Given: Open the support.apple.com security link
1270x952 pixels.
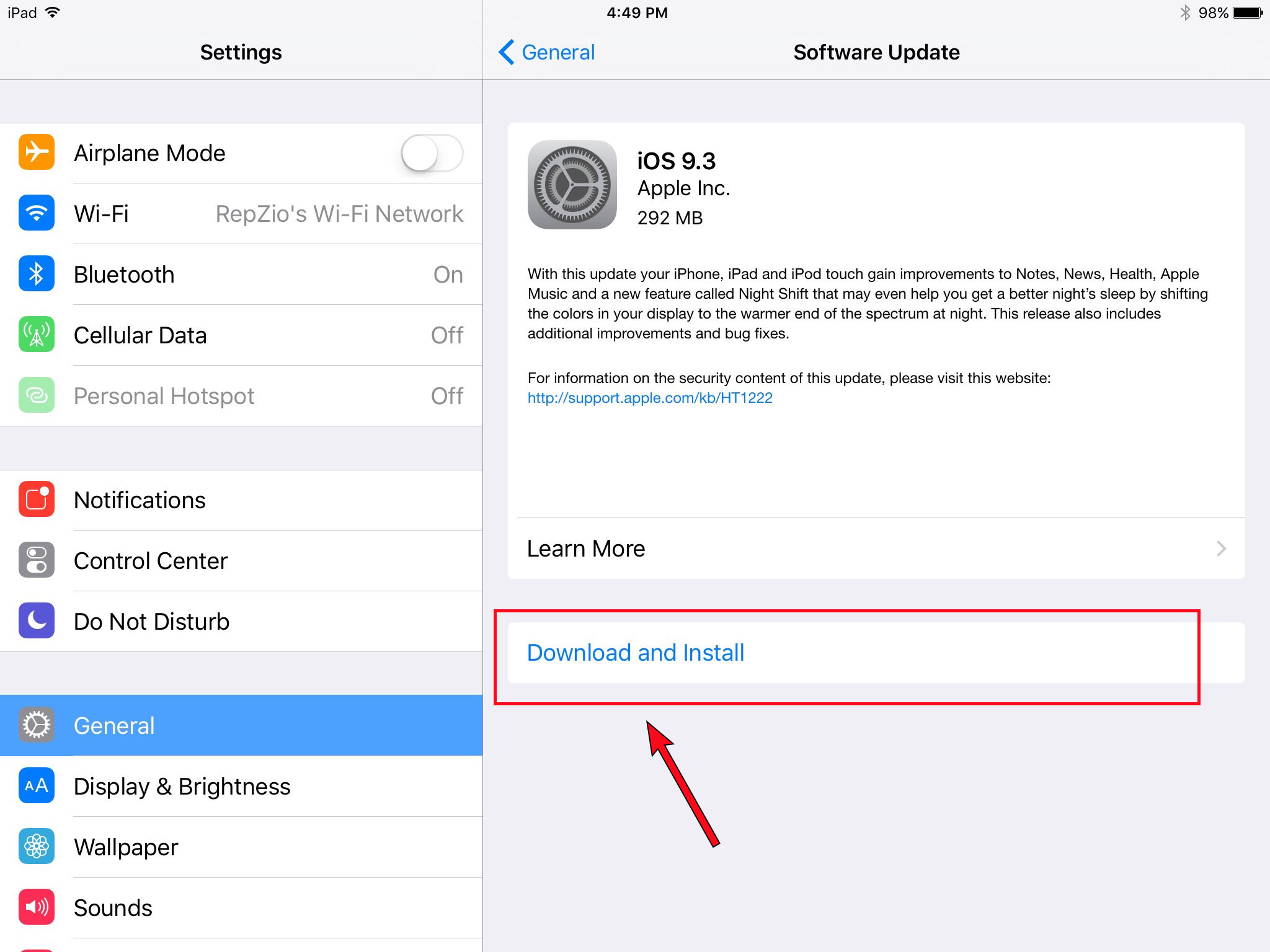Looking at the screenshot, I should click(650, 398).
